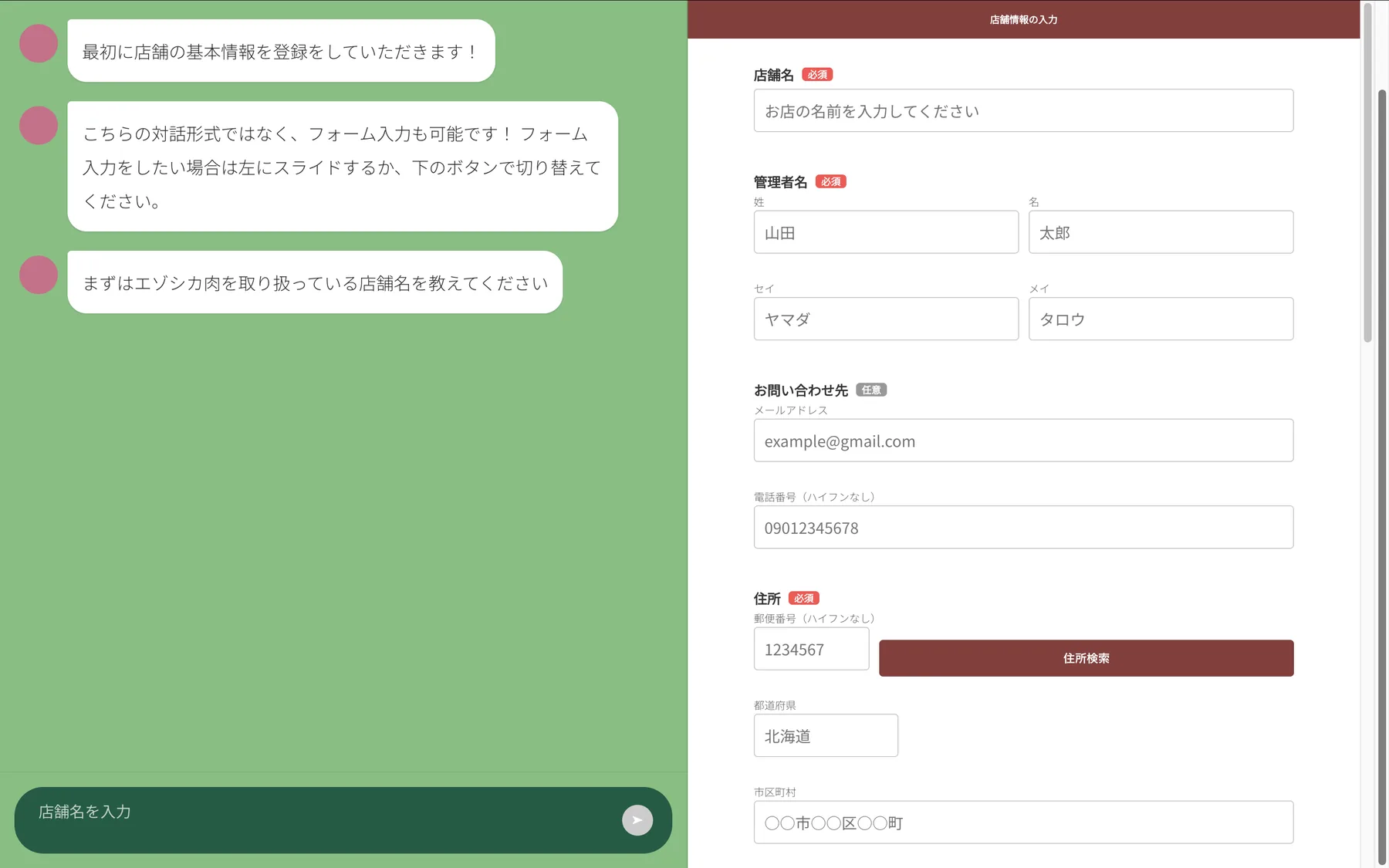Click the メールアドレス email field
This screenshot has height=868, width=1389.
[x=1023, y=441]
